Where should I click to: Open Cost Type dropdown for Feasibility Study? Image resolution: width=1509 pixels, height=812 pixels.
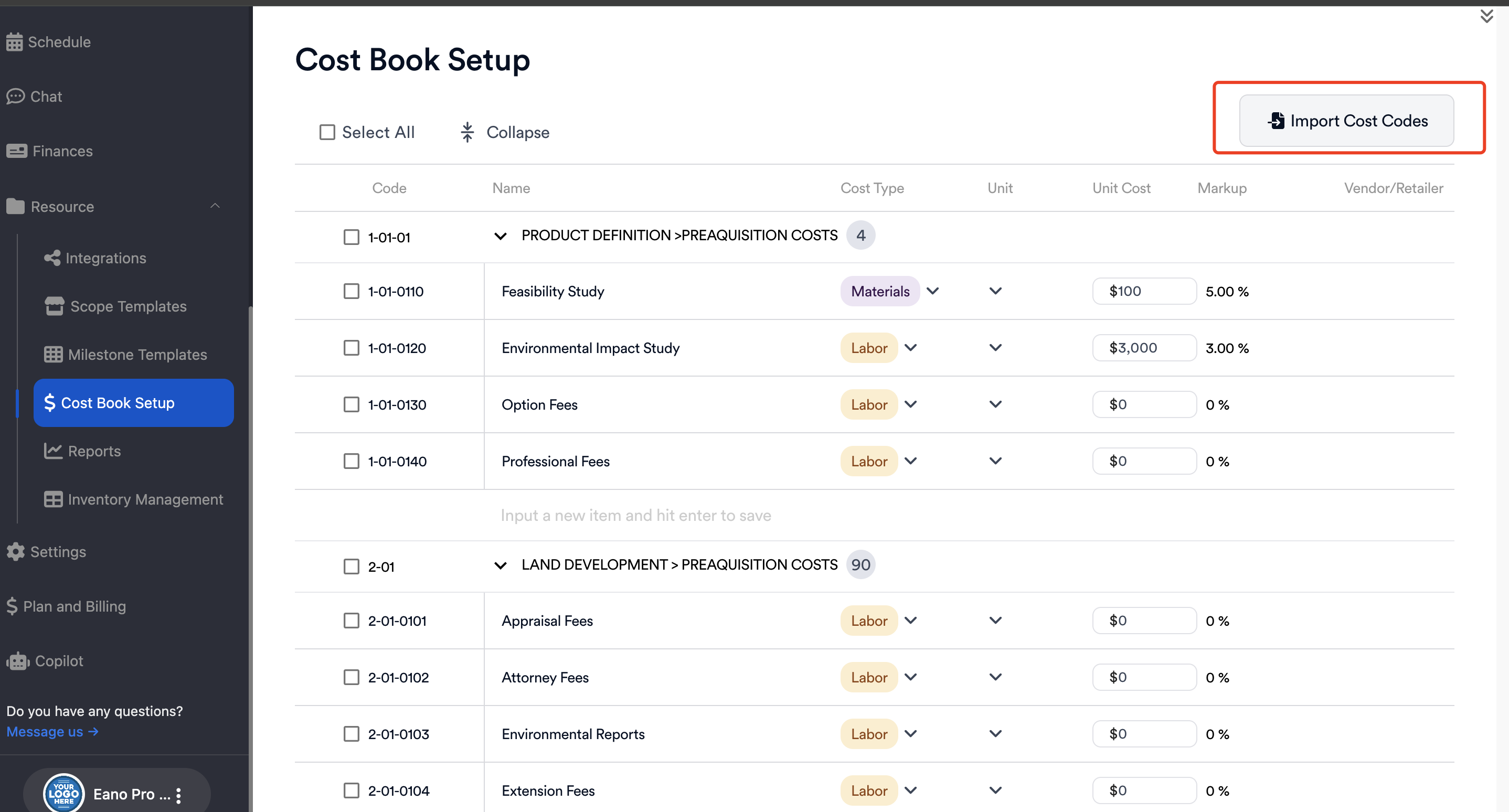[932, 291]
